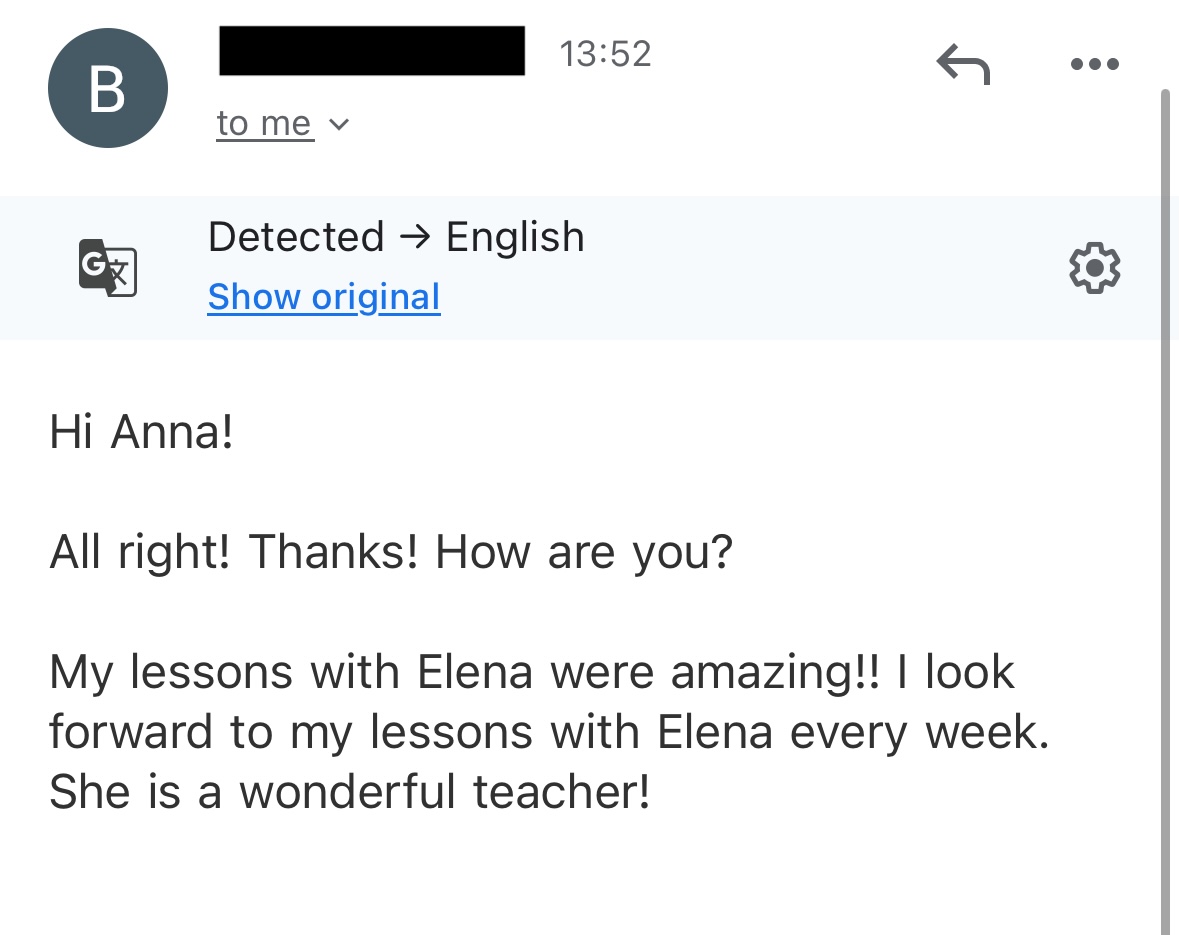The image size is (1179, 935).
Task: Click the "Detected" source language label
Action: click(x=296, y=237)
